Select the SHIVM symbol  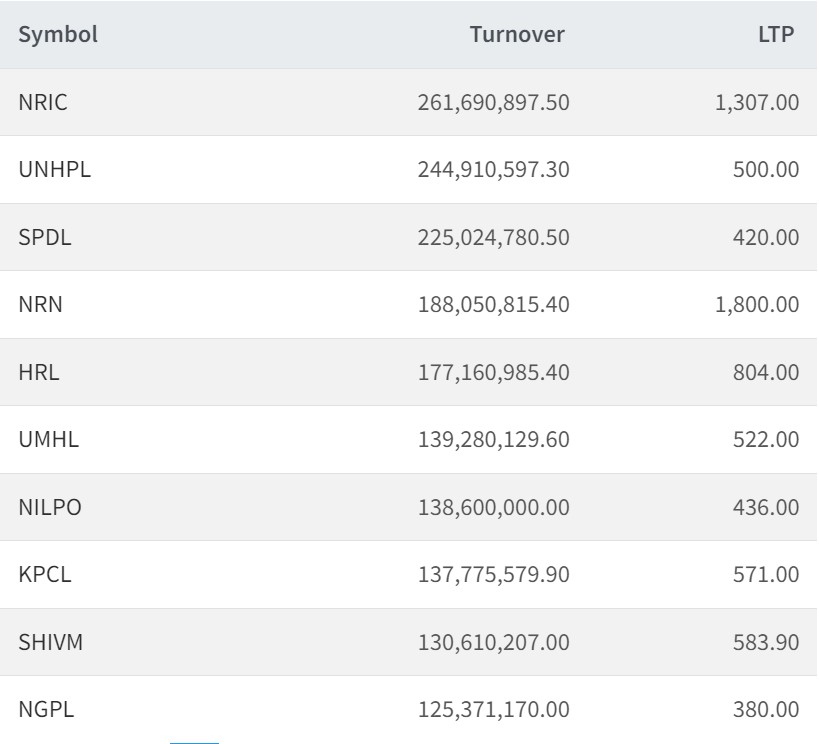[x=51, y=643]
